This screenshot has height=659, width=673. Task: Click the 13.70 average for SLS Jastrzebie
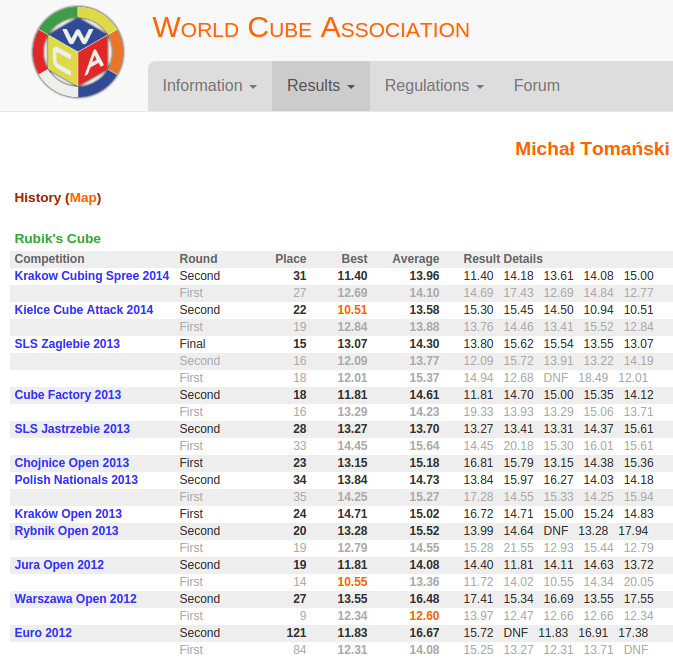pos(424,429)
